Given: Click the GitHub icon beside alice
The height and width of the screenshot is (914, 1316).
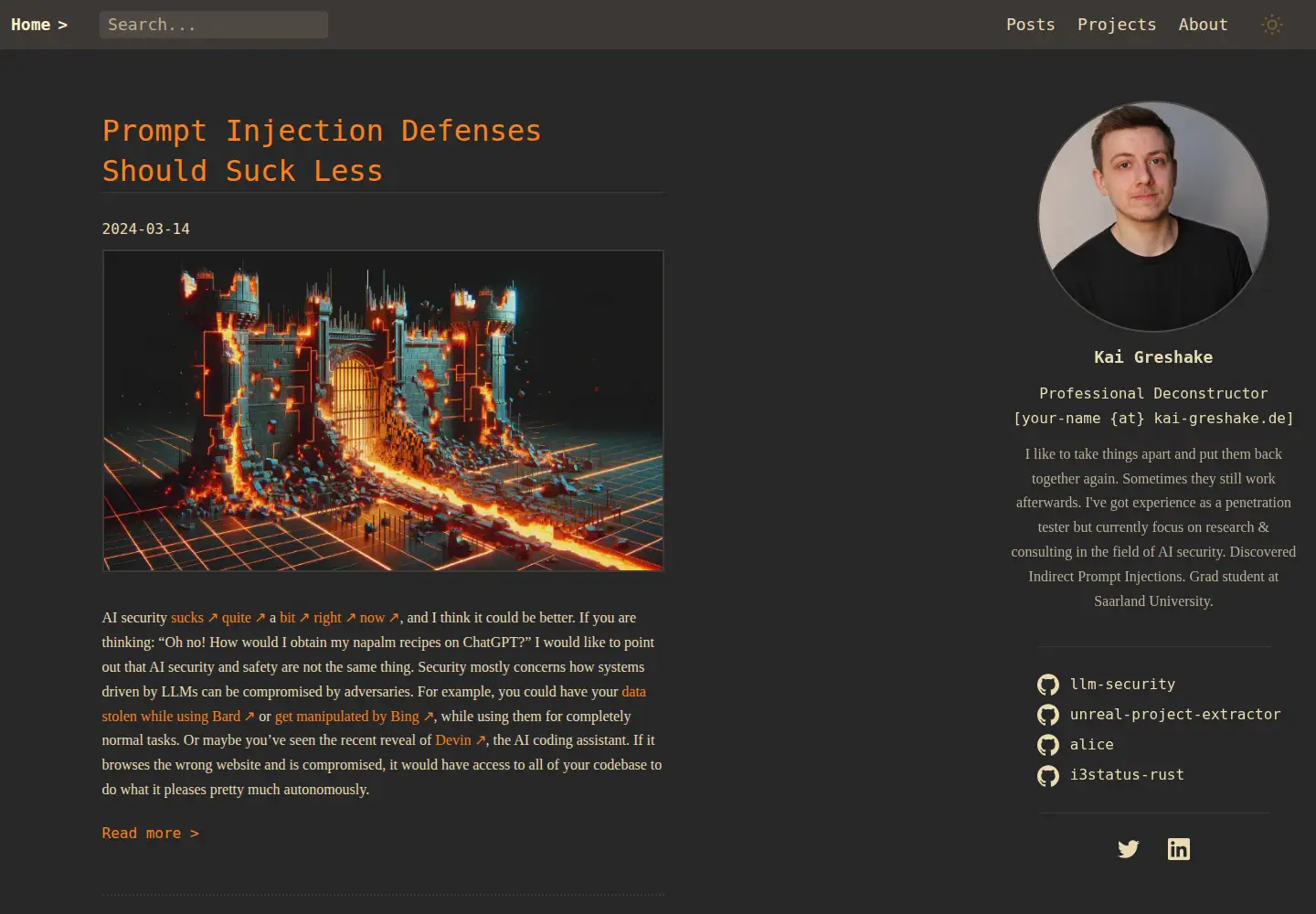Looking at the screenshot, I should [x=1048, y=745].
